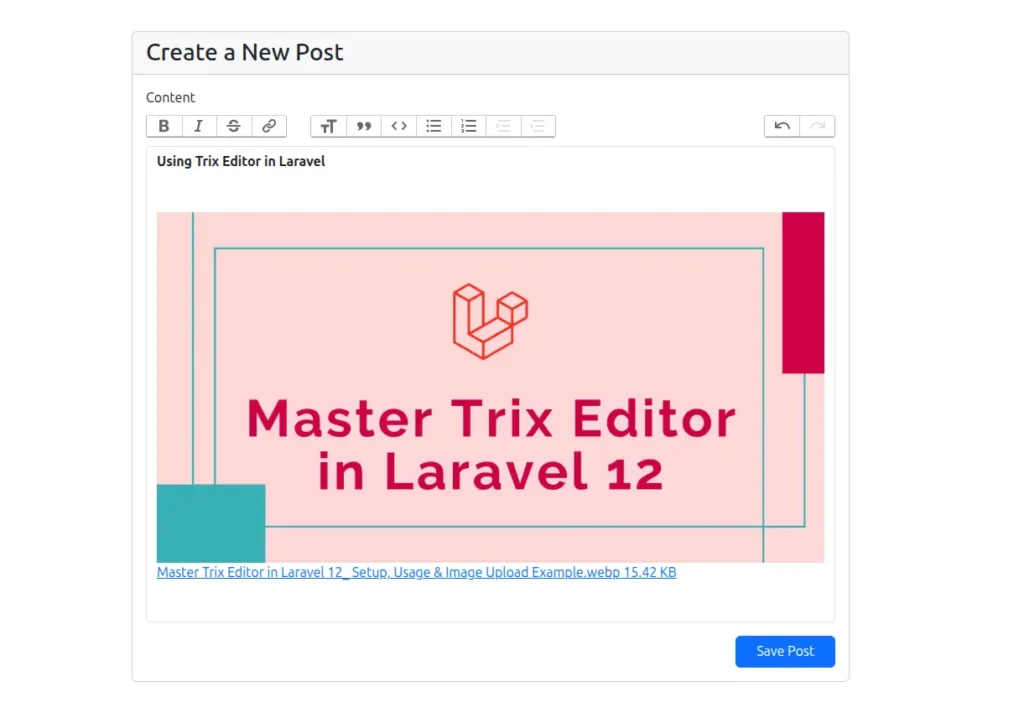This screenshot has height=723, width=1024.
Task: Insert a code block
Action: [398, 125]
